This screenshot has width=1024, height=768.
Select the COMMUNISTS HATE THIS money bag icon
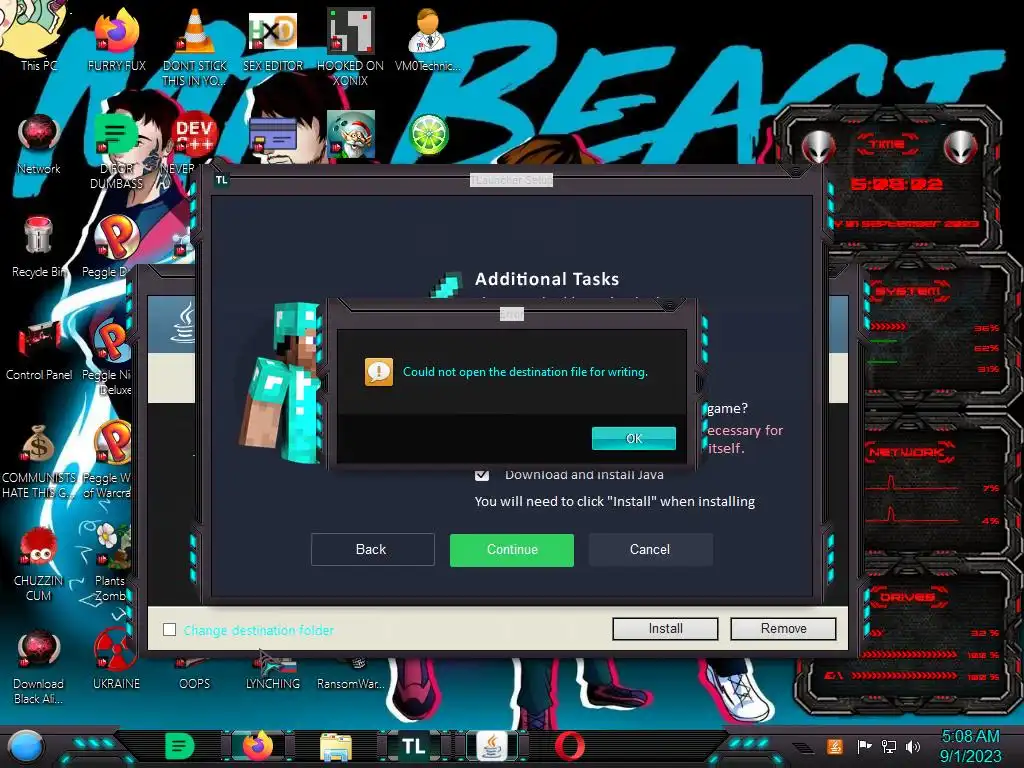(39, 460)
